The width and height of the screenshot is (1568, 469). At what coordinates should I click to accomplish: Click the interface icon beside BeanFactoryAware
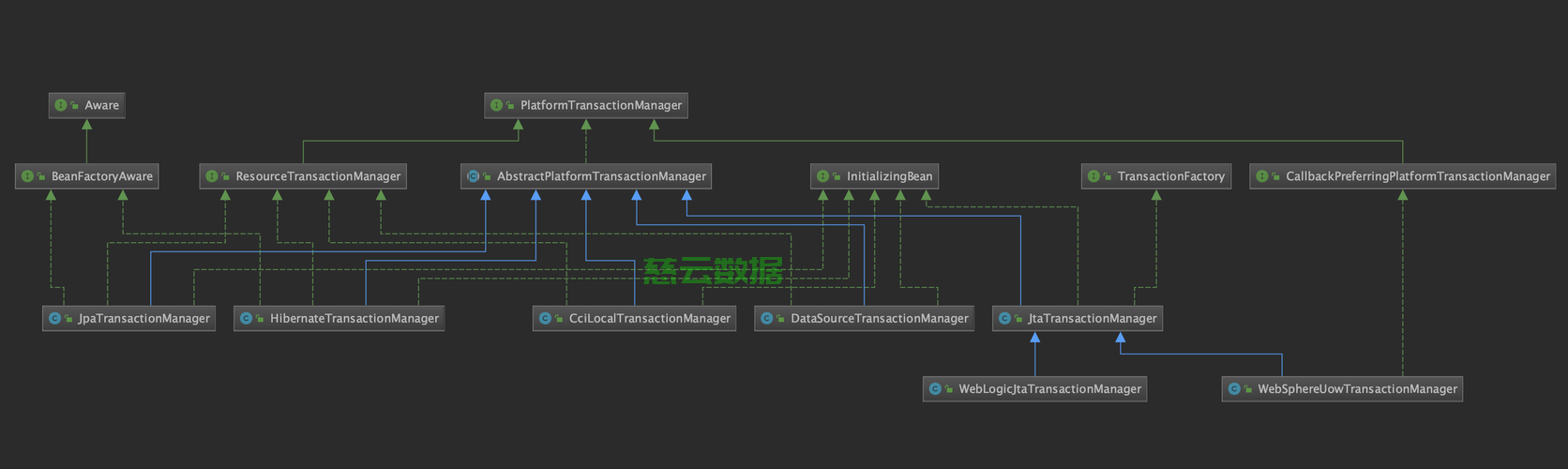[27, 176]
